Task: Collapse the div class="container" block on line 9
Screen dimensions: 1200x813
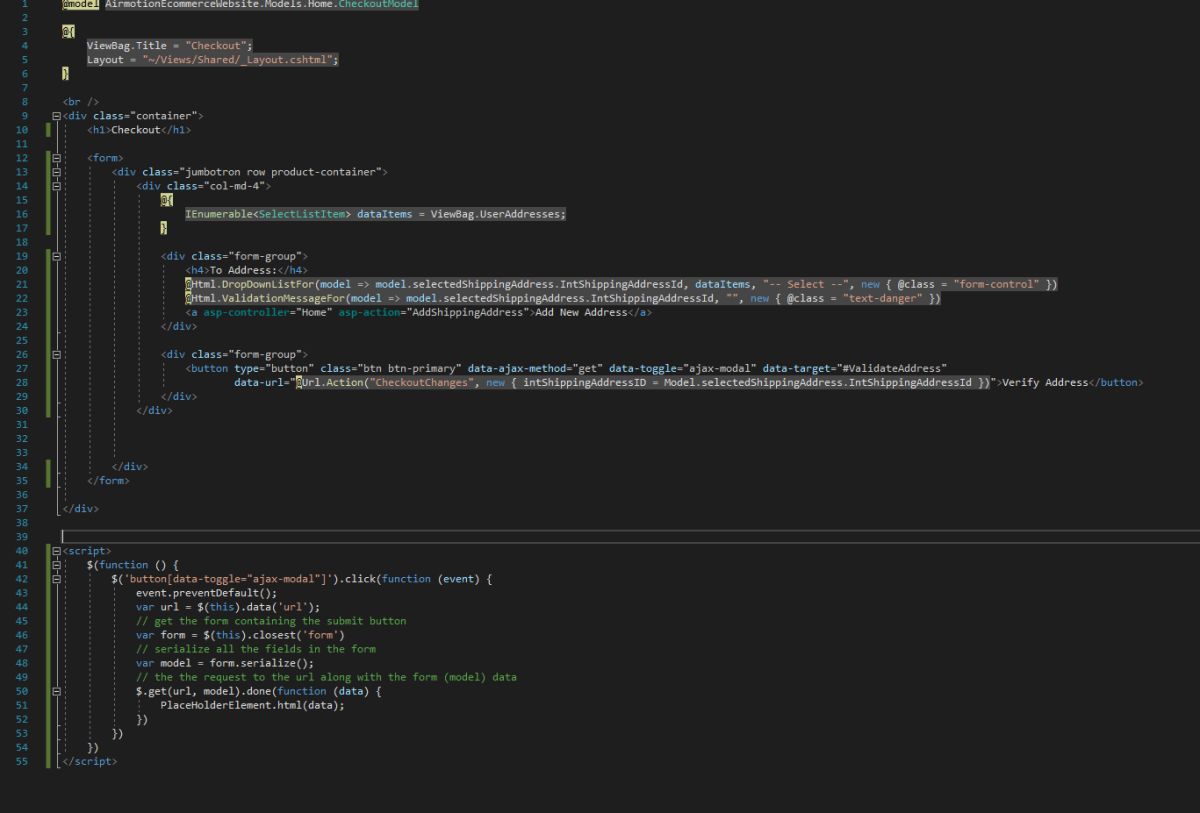Action: [56, 116]
